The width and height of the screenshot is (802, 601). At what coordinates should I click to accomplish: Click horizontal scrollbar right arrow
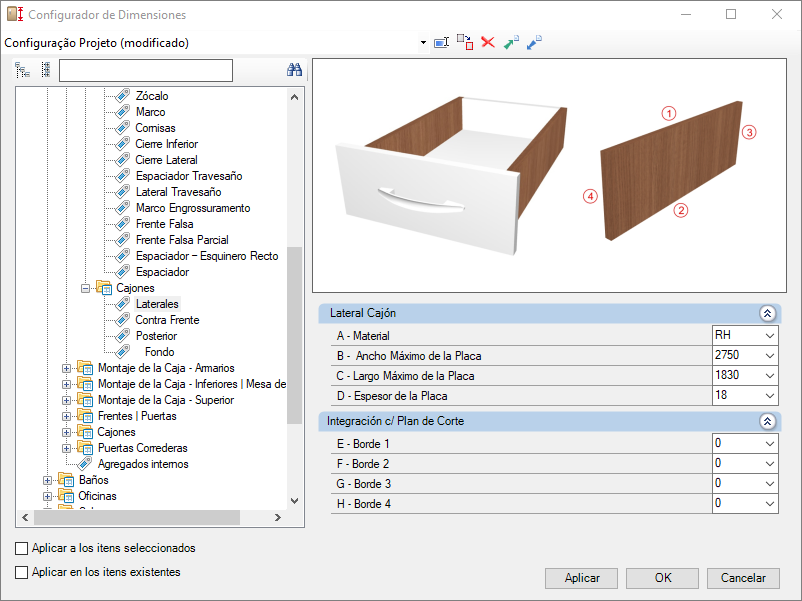[277, 518]
